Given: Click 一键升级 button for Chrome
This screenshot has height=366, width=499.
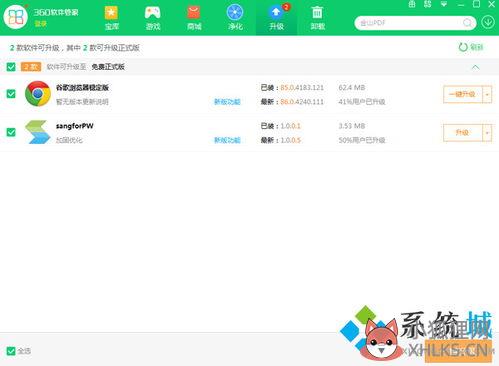Looking at the screenshot, I should [463, 95].
